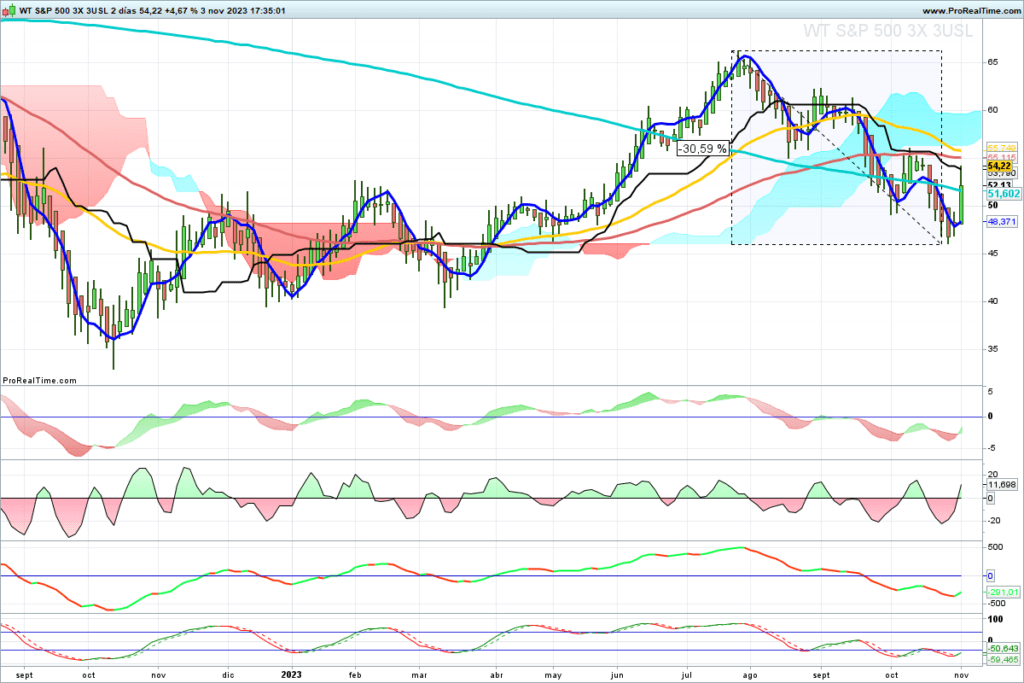Click the 'feb' month label on time axis
Screen dimensions: 1024x683
pos(355,675)
